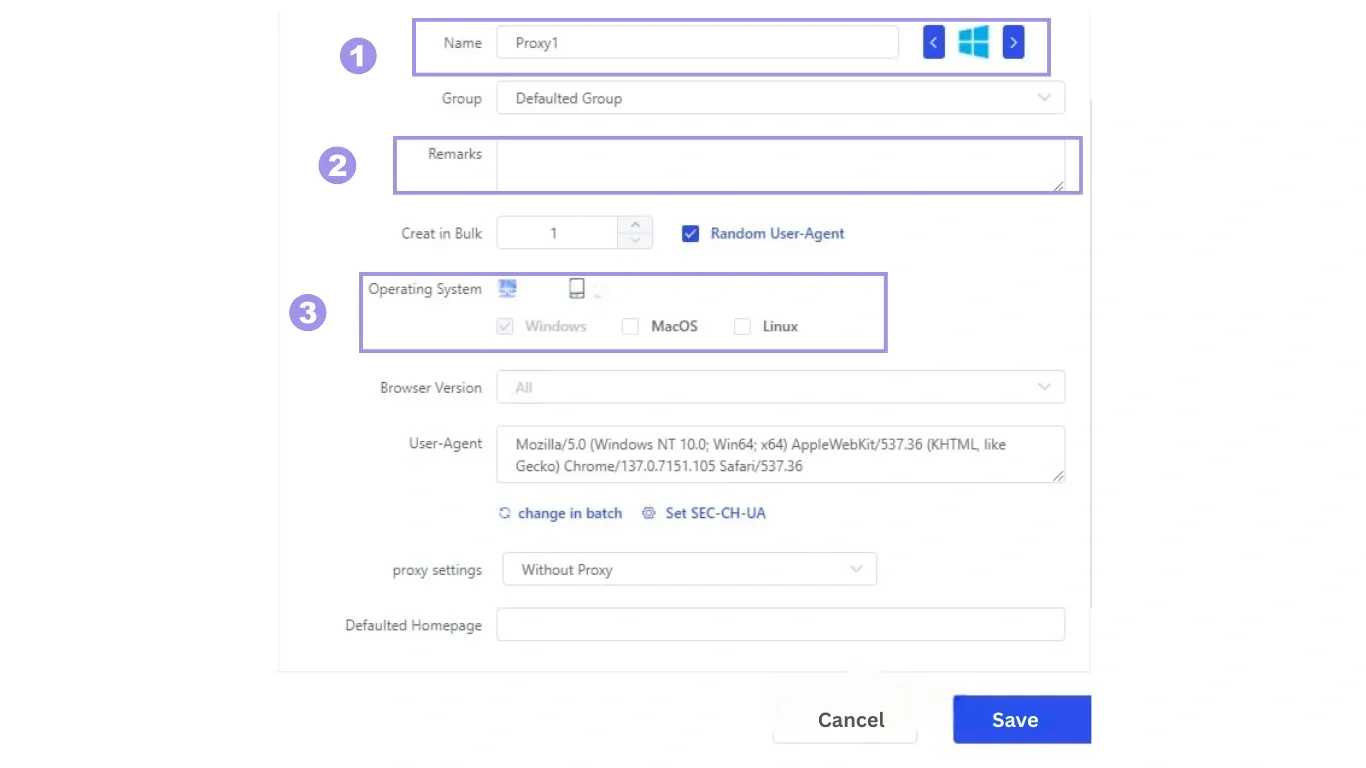Click the change in batch link

click(x=570, y=513)
